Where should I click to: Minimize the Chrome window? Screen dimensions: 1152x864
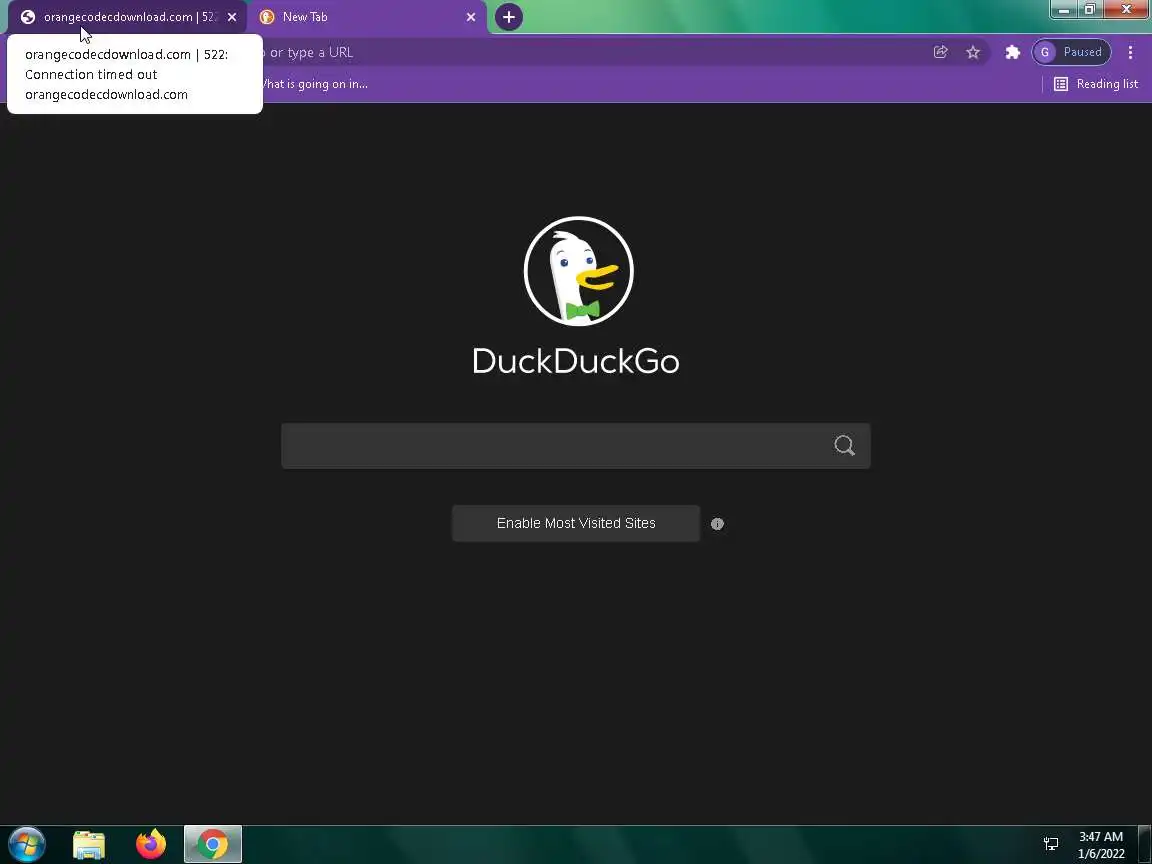(1063, 10)
